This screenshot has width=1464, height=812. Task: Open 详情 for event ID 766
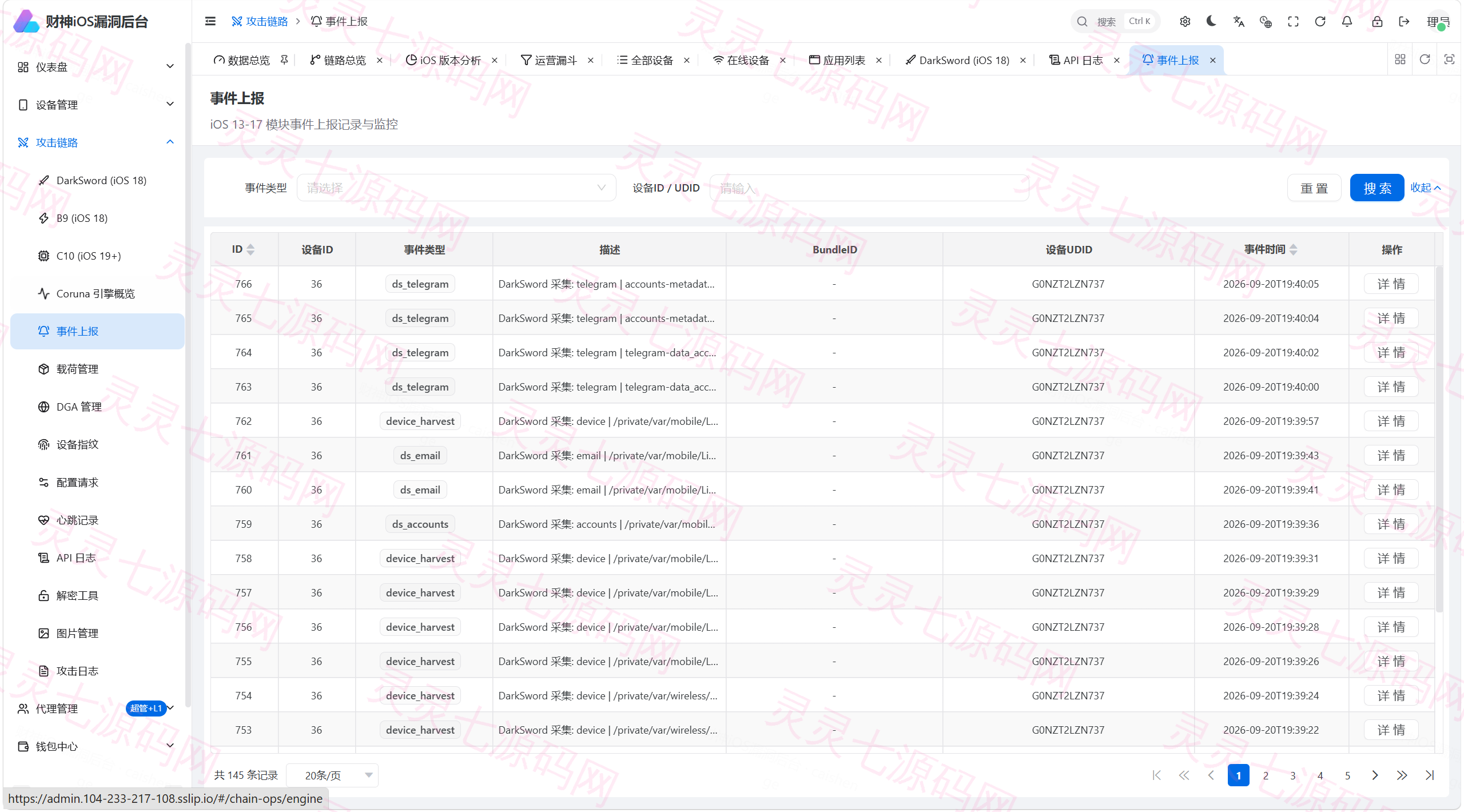click(1391, 284)
